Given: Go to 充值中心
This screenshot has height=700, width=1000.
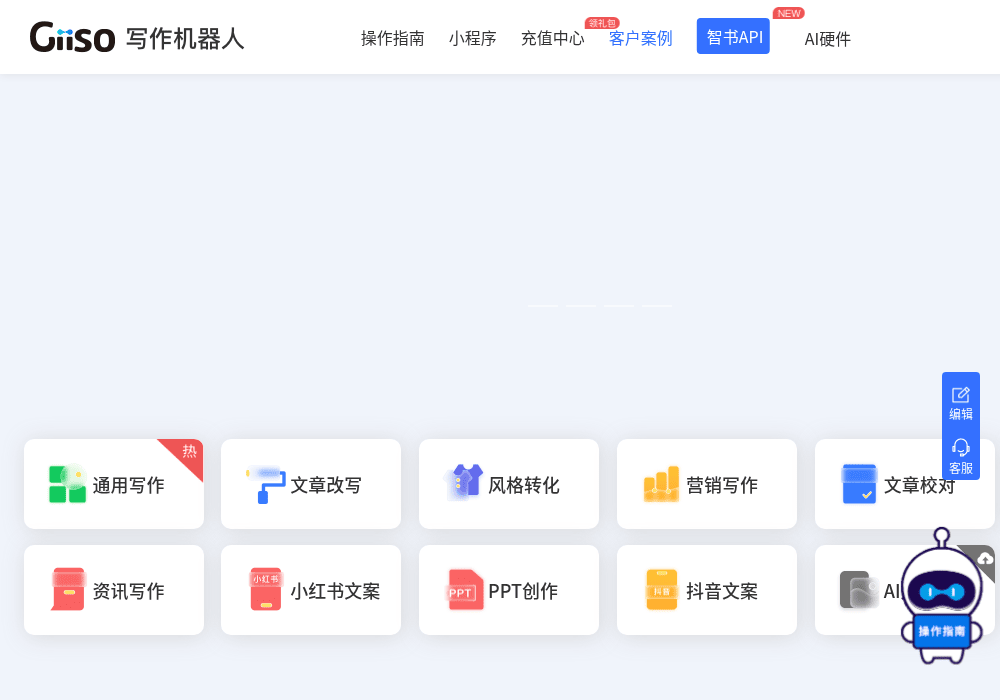Looking at the screenshot, I should click(x=552, y=38).
